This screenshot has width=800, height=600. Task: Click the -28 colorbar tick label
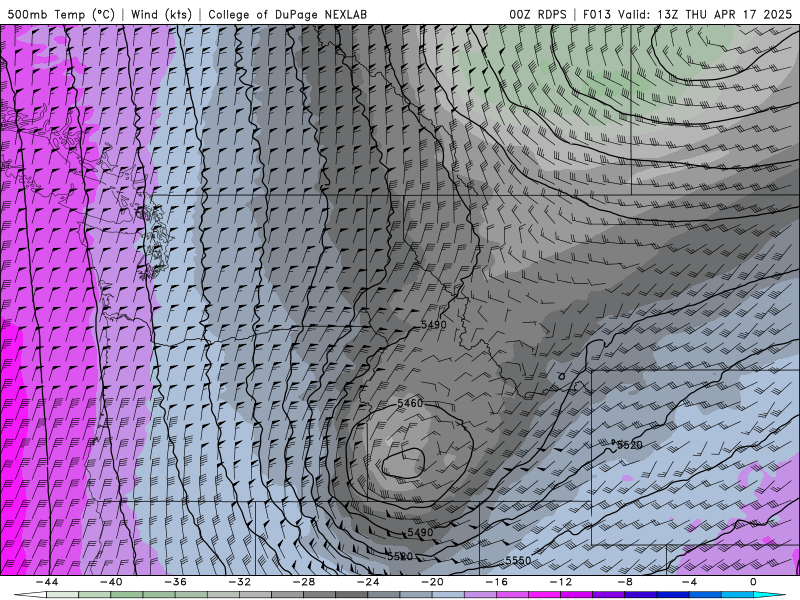click(304, 582)
